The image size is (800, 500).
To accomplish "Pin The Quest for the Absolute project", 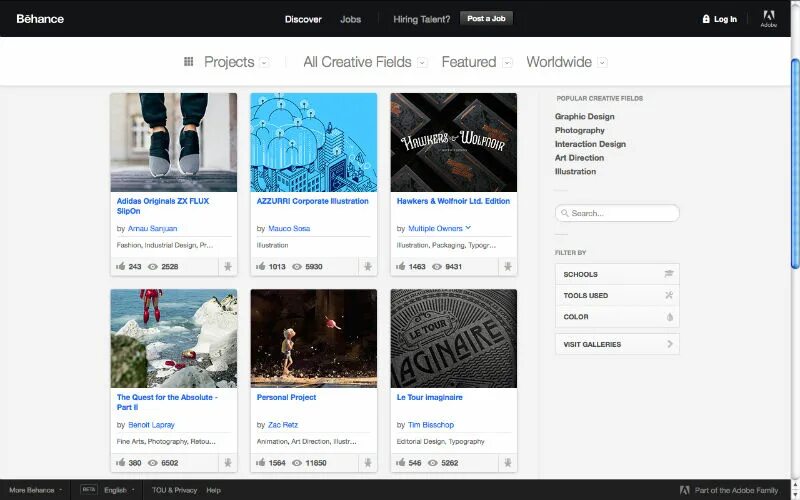I will tap(228, 463).
